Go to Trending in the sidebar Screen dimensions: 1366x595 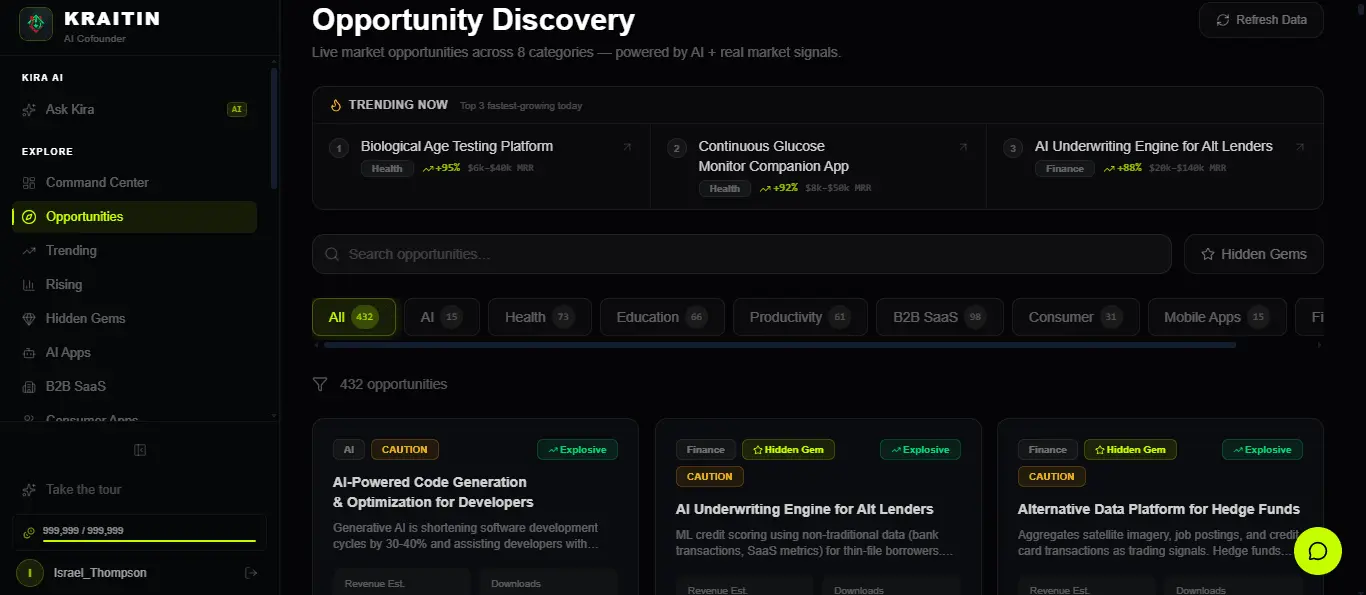tap(134, 250)
